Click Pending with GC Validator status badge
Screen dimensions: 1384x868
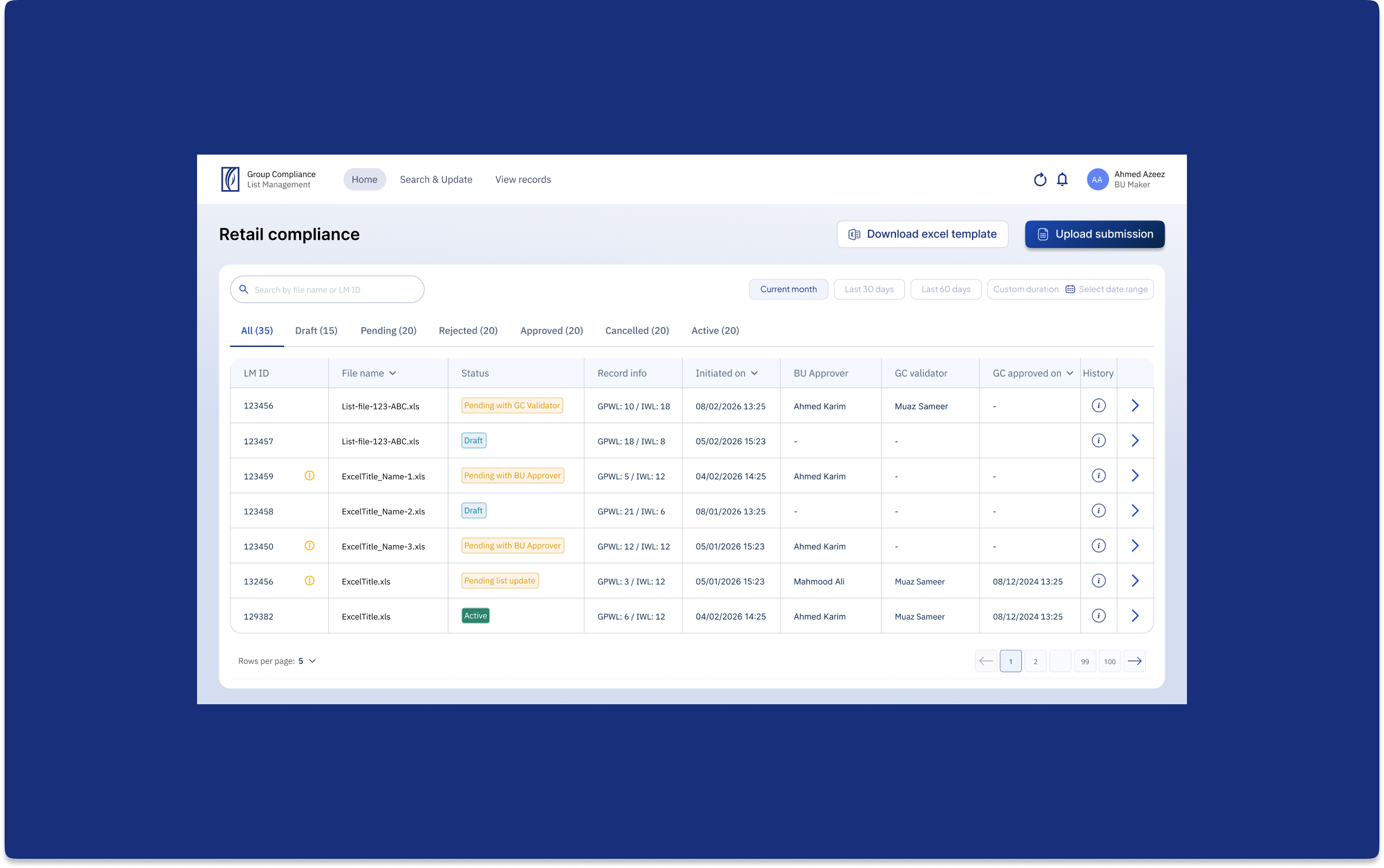(x=512, y=406)
